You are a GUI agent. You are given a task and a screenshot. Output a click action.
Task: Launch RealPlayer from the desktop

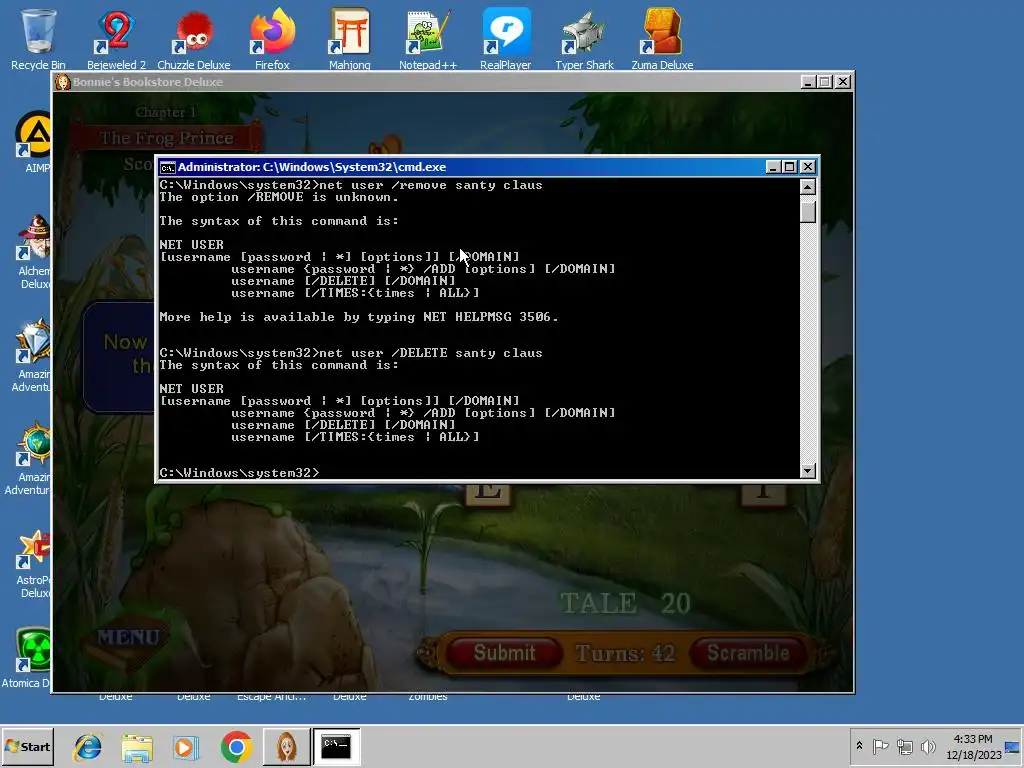click(505, 38)
